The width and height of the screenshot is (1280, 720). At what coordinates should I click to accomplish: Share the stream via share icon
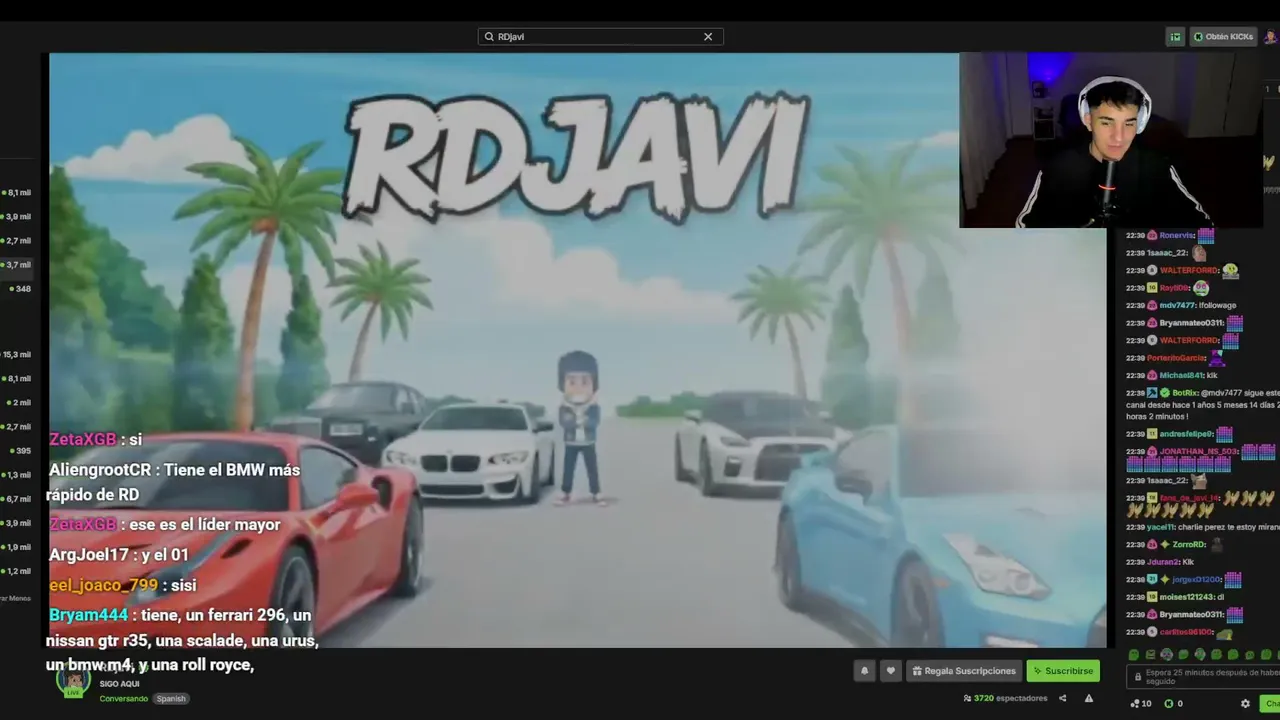click(x=1062, y=698)
